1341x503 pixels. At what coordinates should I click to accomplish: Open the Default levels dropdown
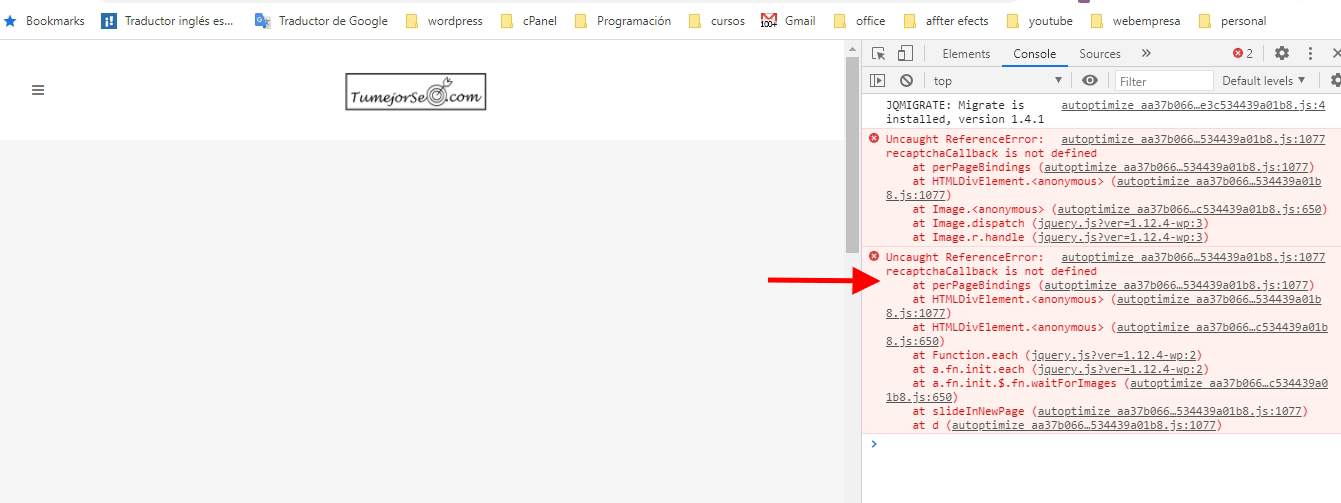coord(1264,81)
